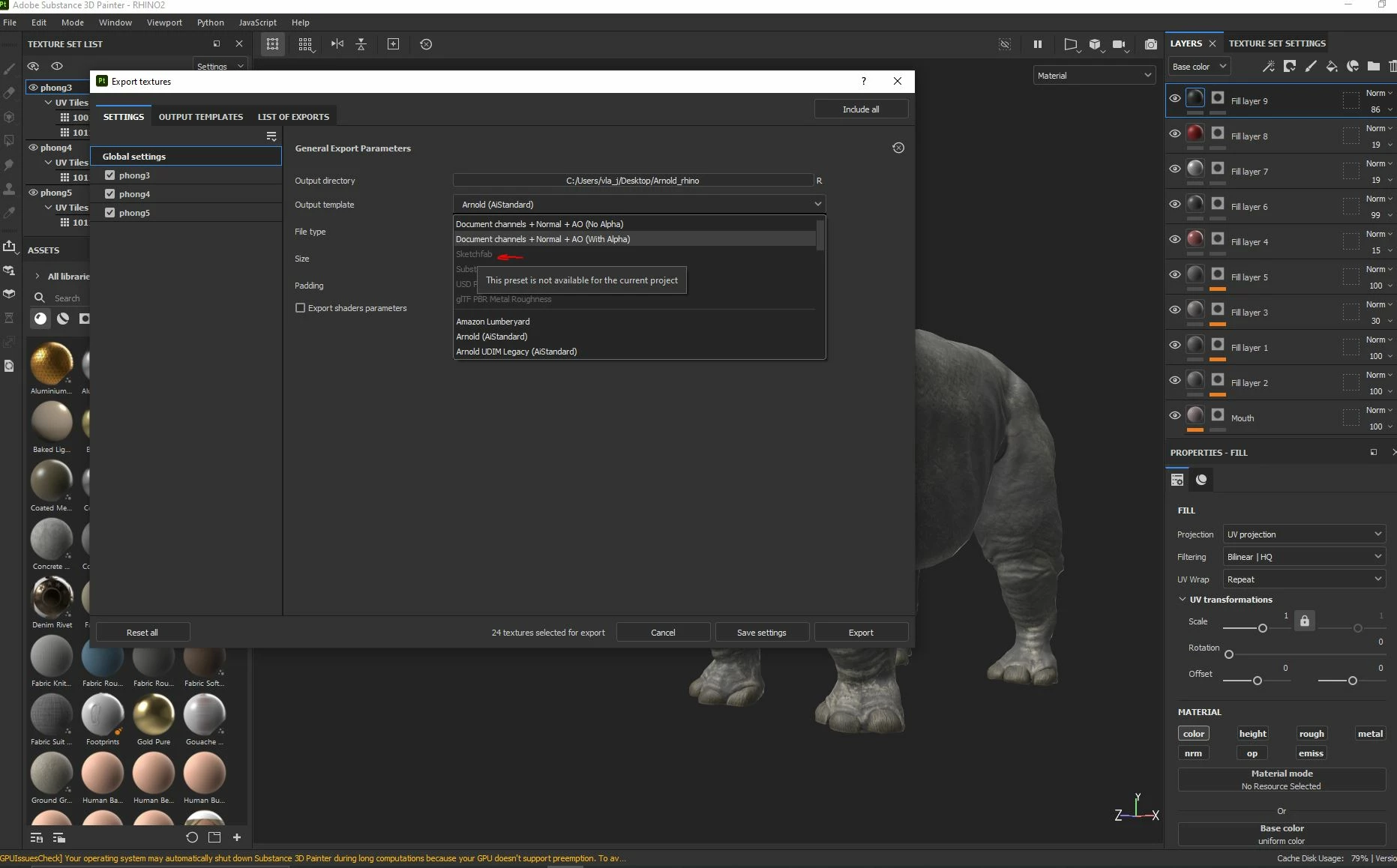Click Save settings button
Viewport: 1397px width, 868px height.
click(762, 633)
